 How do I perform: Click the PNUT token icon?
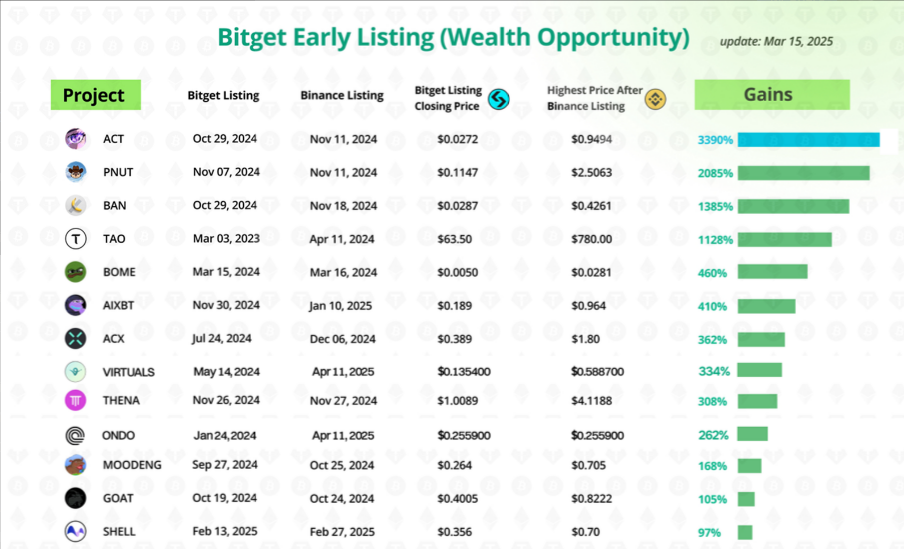(x=76, y=172)
